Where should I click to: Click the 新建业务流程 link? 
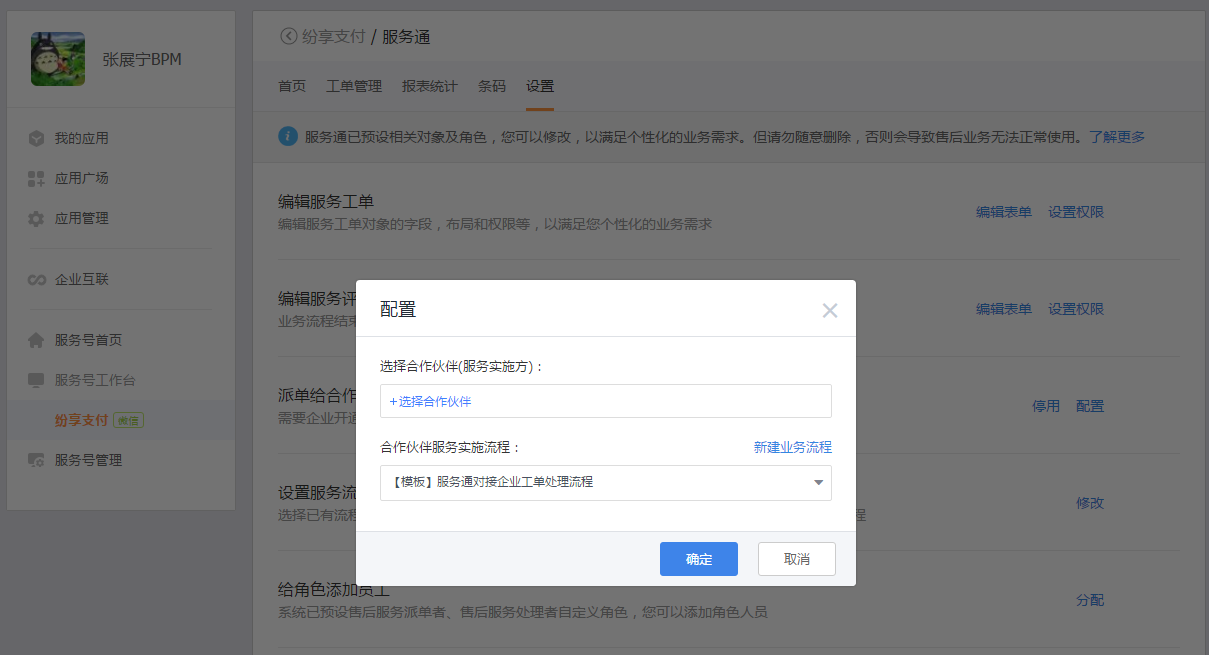(x=792, y=447)
